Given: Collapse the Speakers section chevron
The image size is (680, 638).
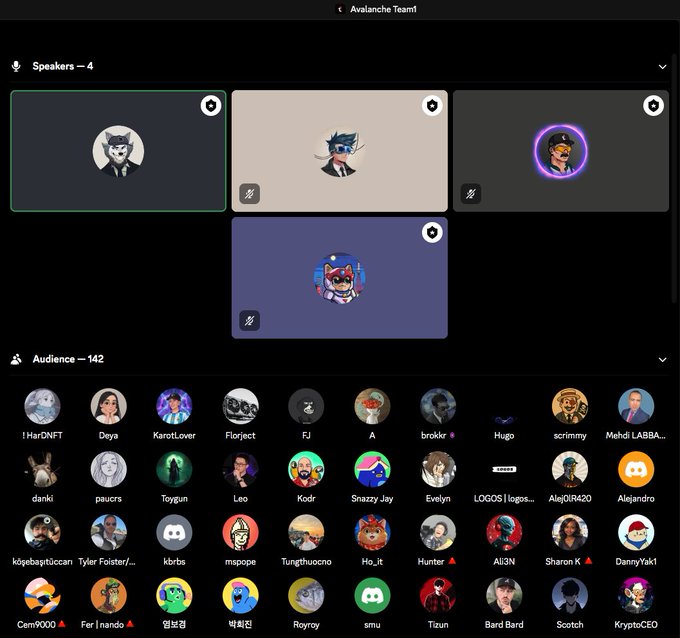Looking at the screenshot, I should 662,67.
